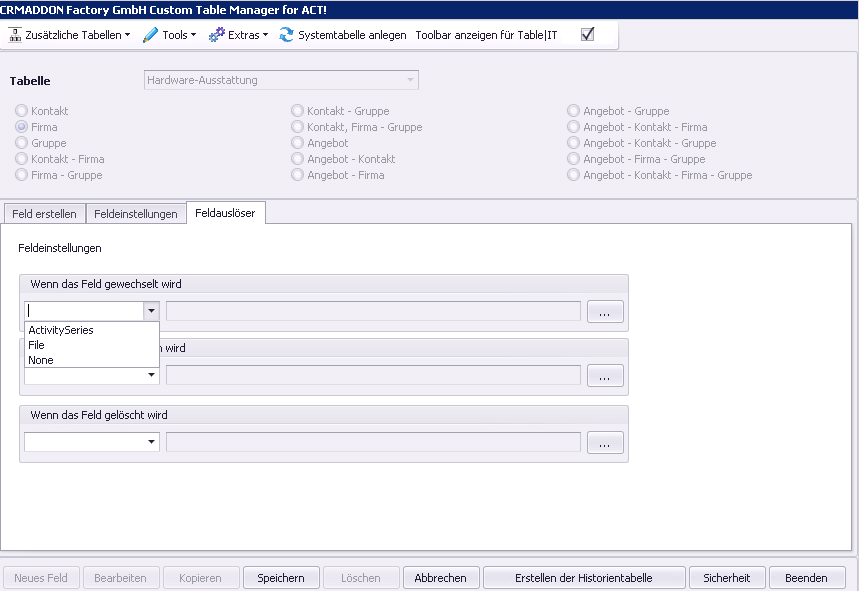Click the Beenden button
Viewport: 859px width, 591px height.
[806, 578]
